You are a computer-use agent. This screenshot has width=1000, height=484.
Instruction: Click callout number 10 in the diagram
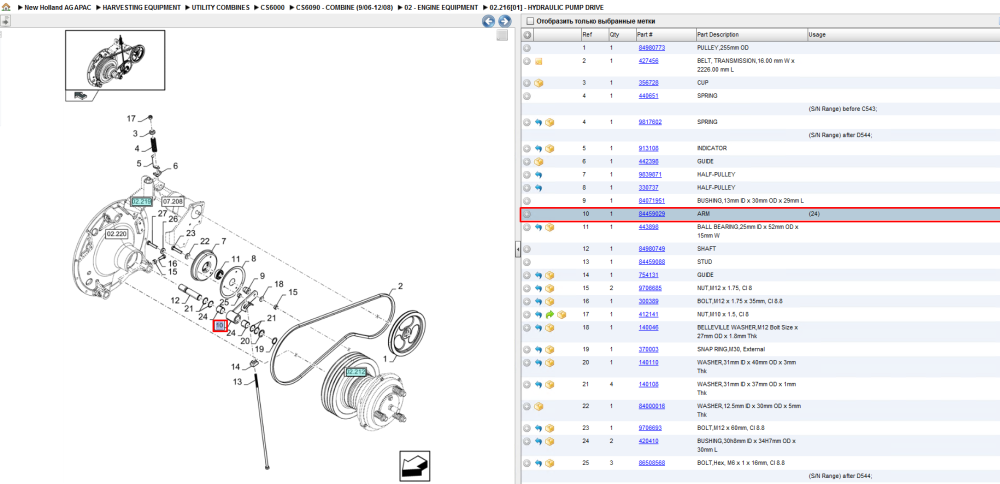click(220, 326)
